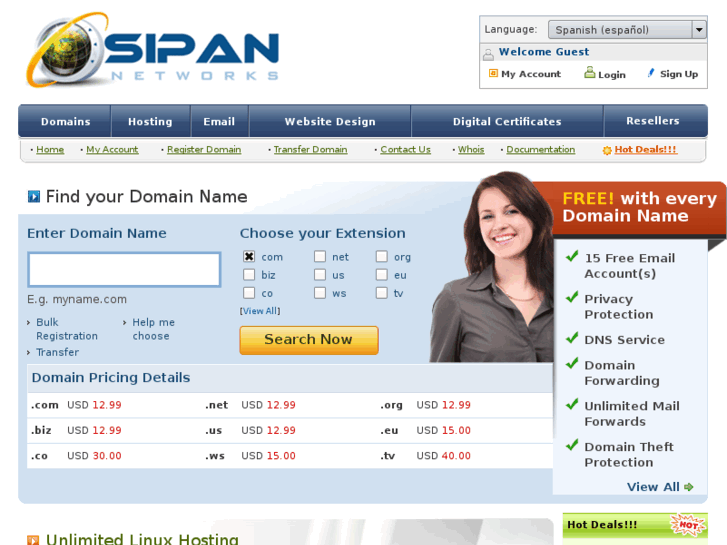Click the Documentation link

[x=541, y=149]
